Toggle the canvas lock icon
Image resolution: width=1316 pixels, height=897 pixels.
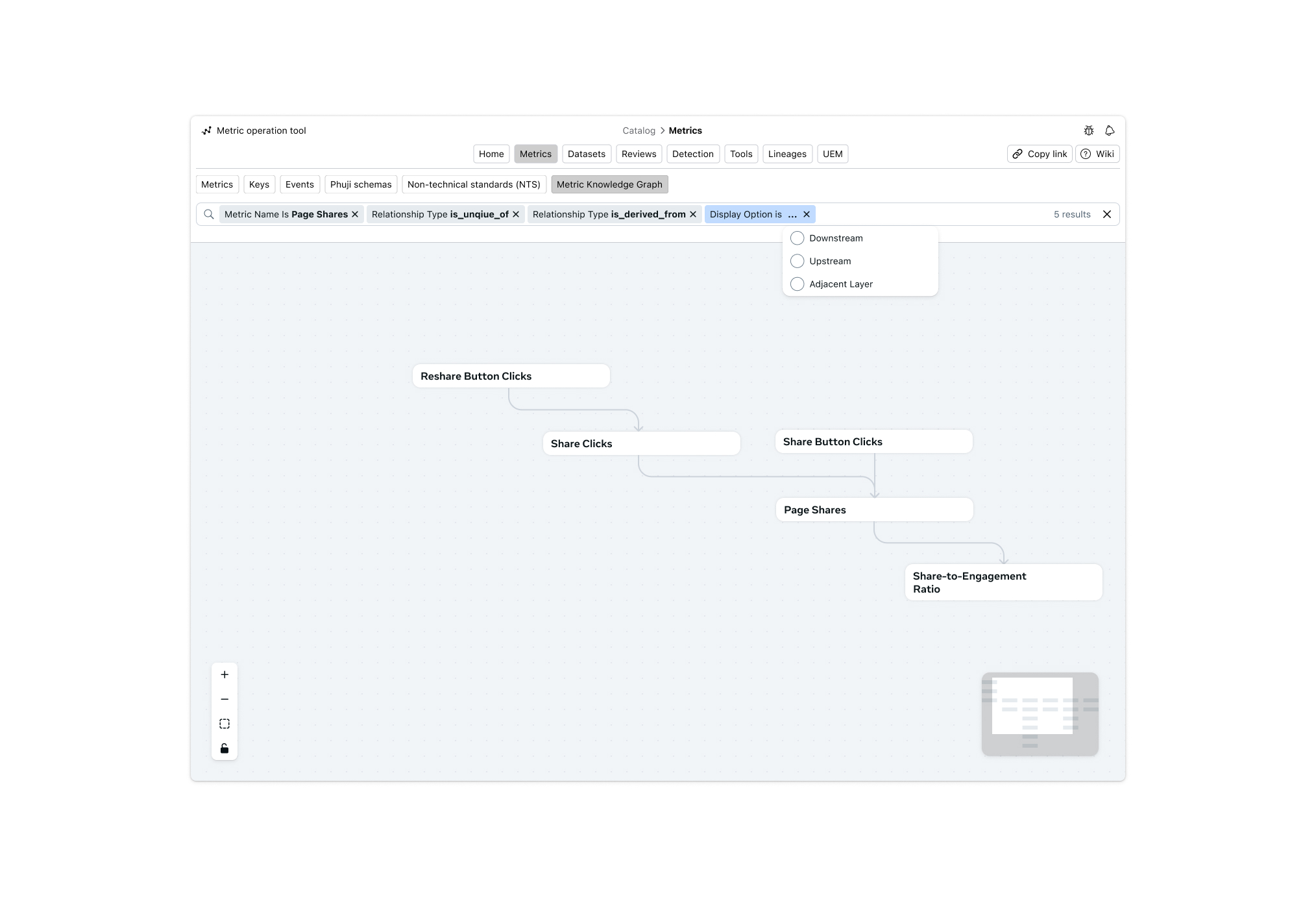(225, 748)
